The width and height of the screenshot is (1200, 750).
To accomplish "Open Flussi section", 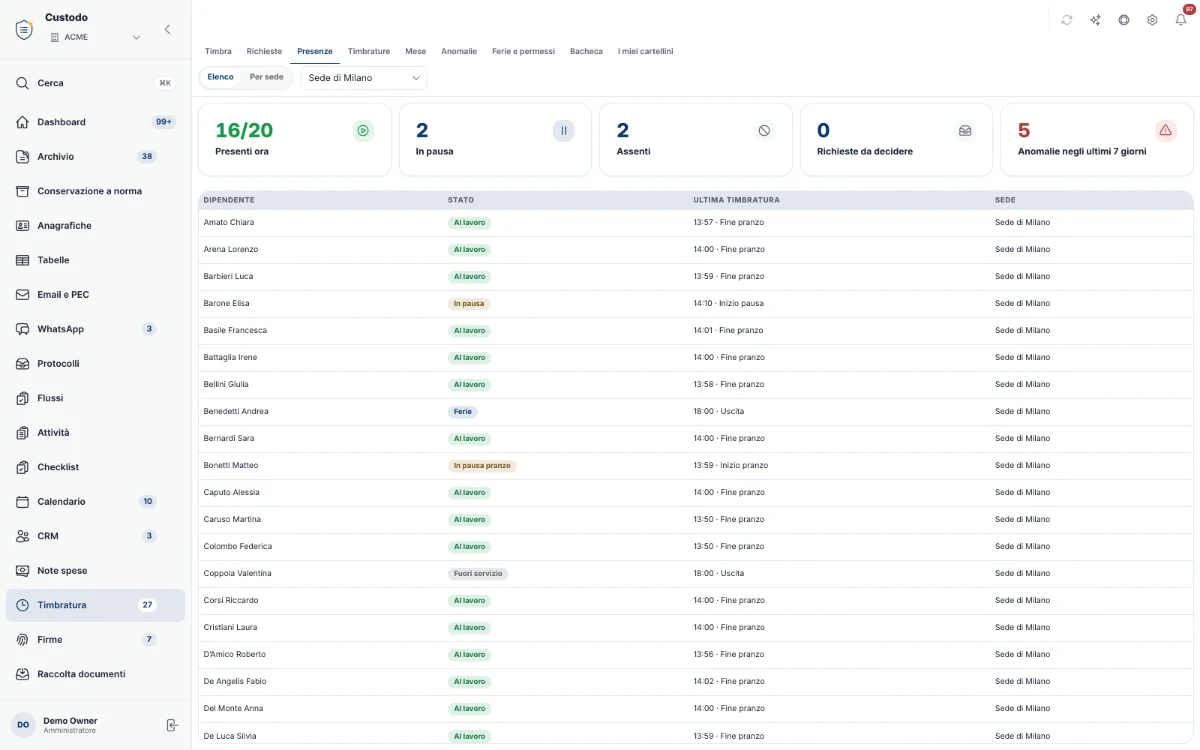I will pos(95,398).
